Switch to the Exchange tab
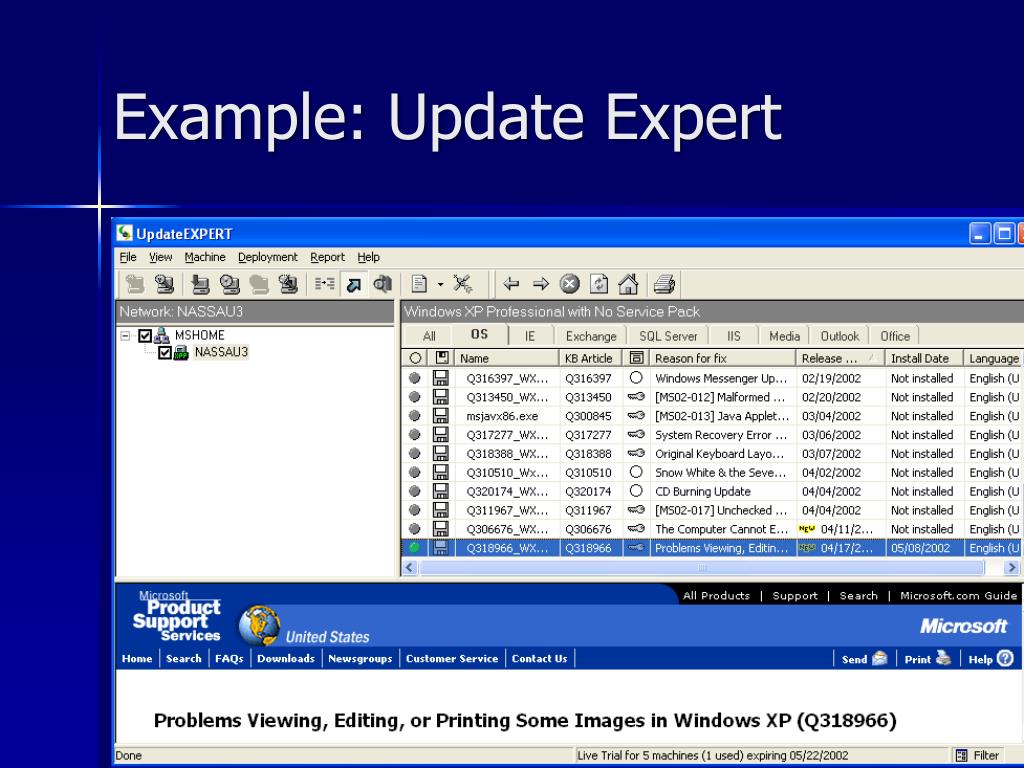This screenshot has width=1024, height=768. 591,336
